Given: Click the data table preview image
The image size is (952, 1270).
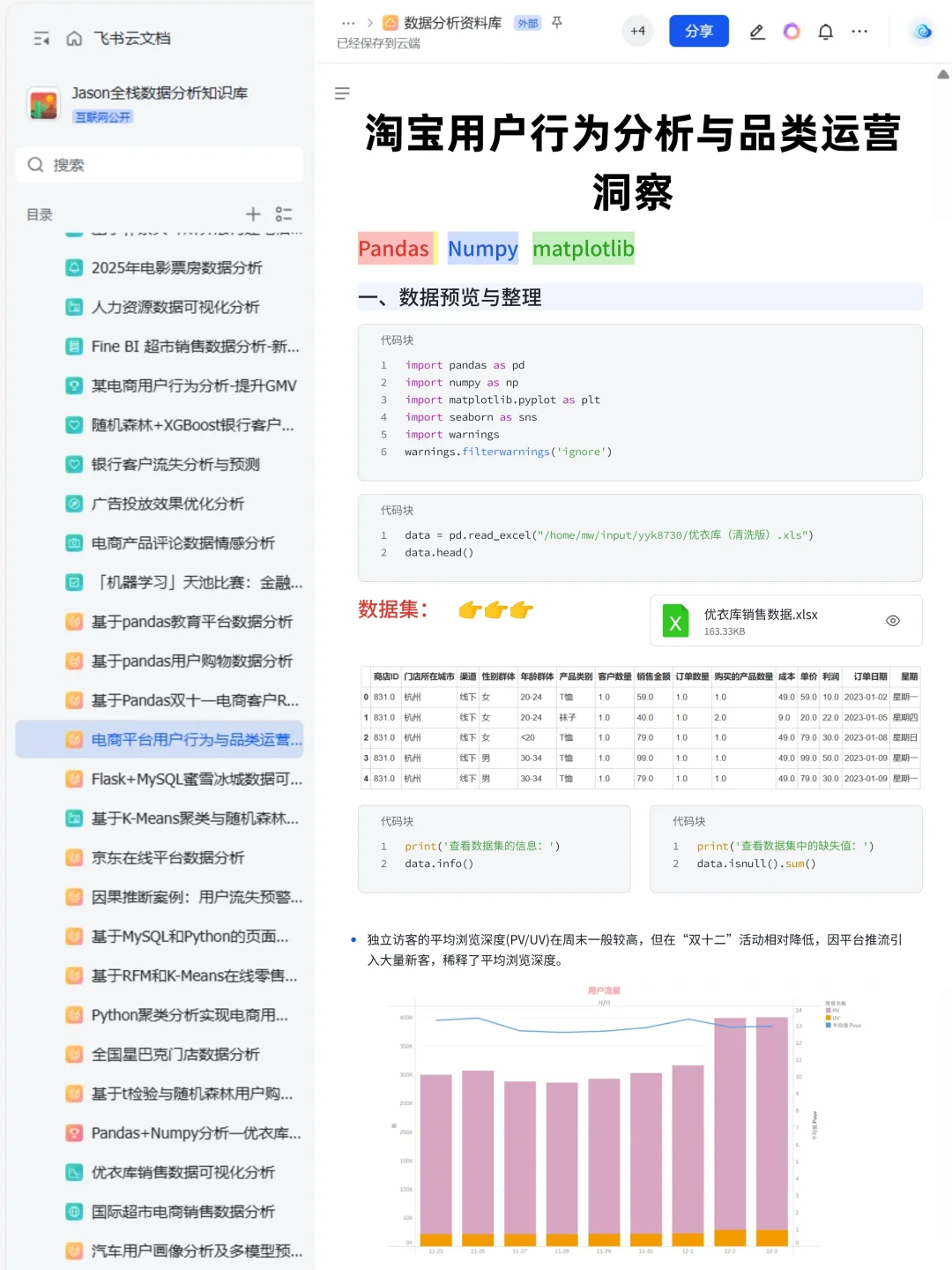Looking at the screenshot, I should 641,728.
